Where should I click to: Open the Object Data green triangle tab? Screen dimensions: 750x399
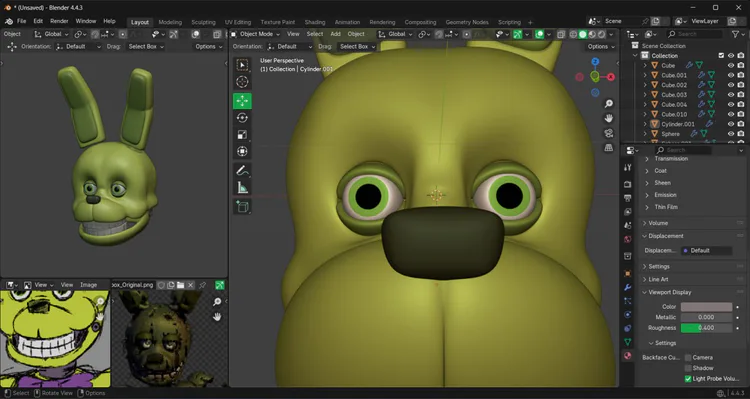click(628, 342)
